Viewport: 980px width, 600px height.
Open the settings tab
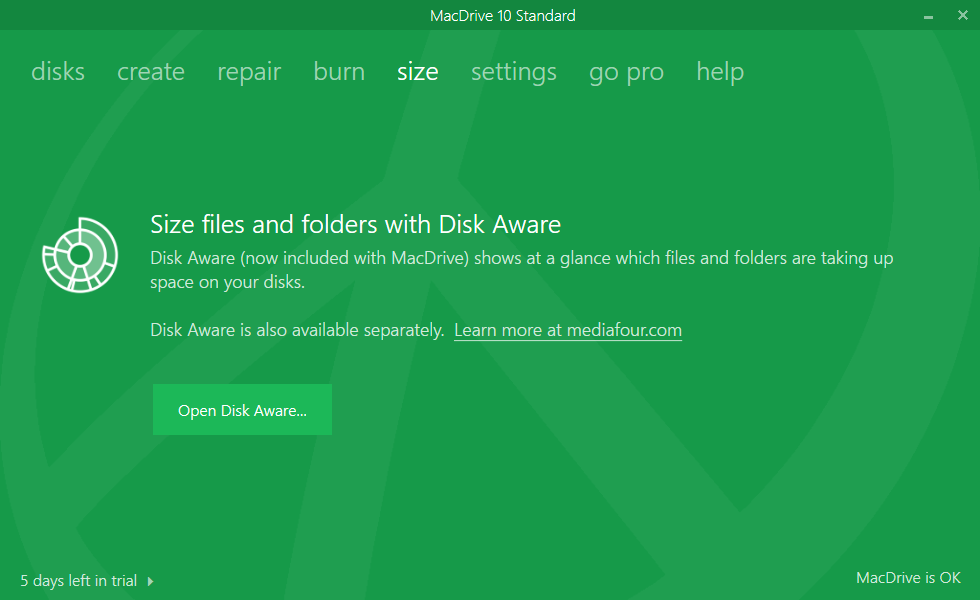pos(514,72)
